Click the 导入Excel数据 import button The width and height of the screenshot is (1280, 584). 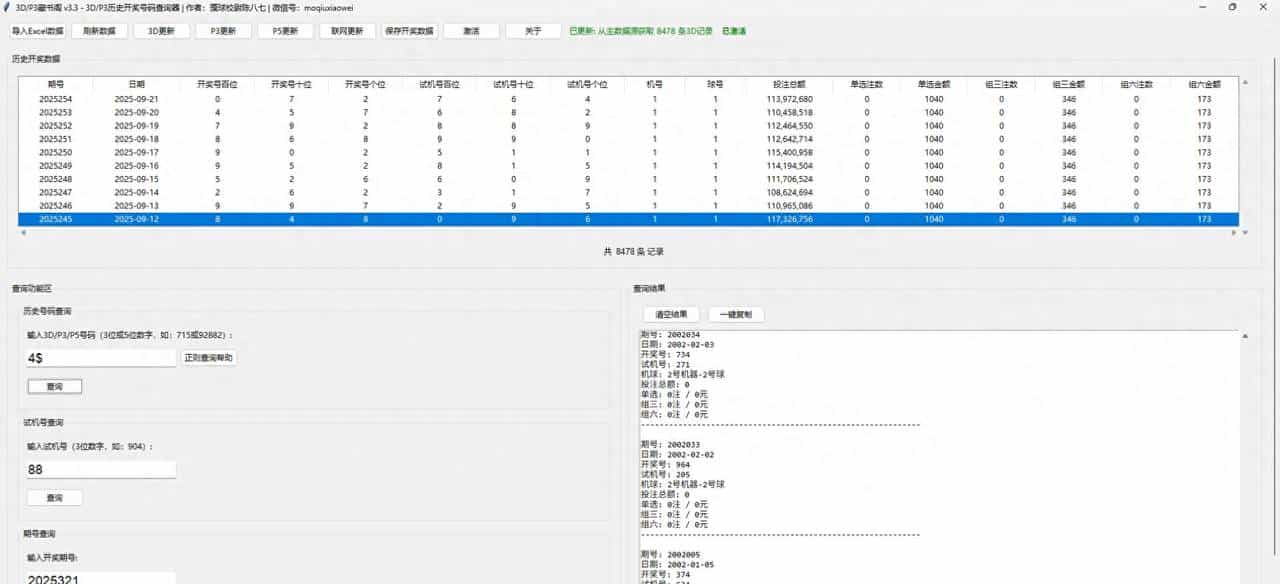coord(36,30)
